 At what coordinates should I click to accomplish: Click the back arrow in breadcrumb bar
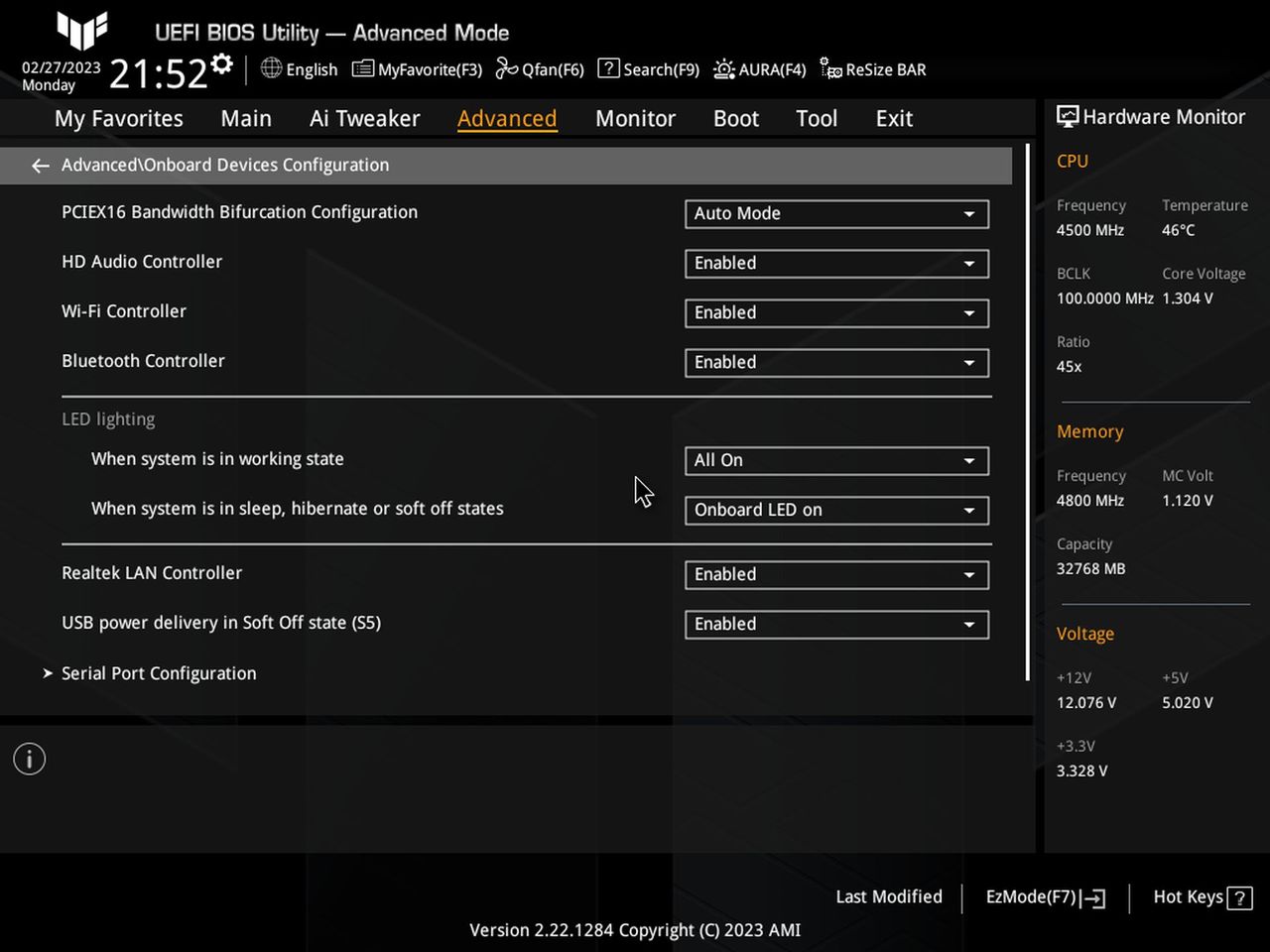click(x=41, y=166)
